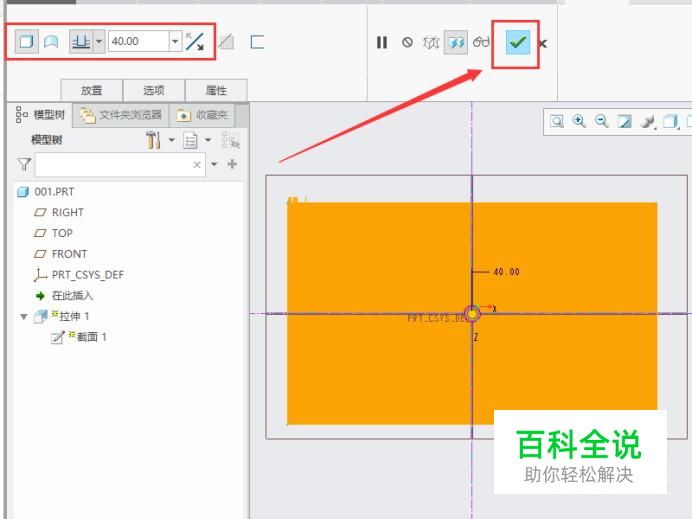Viewport: 692px width, 519px height.
Task: Open the 属性 tab
Action: [216, 90]
